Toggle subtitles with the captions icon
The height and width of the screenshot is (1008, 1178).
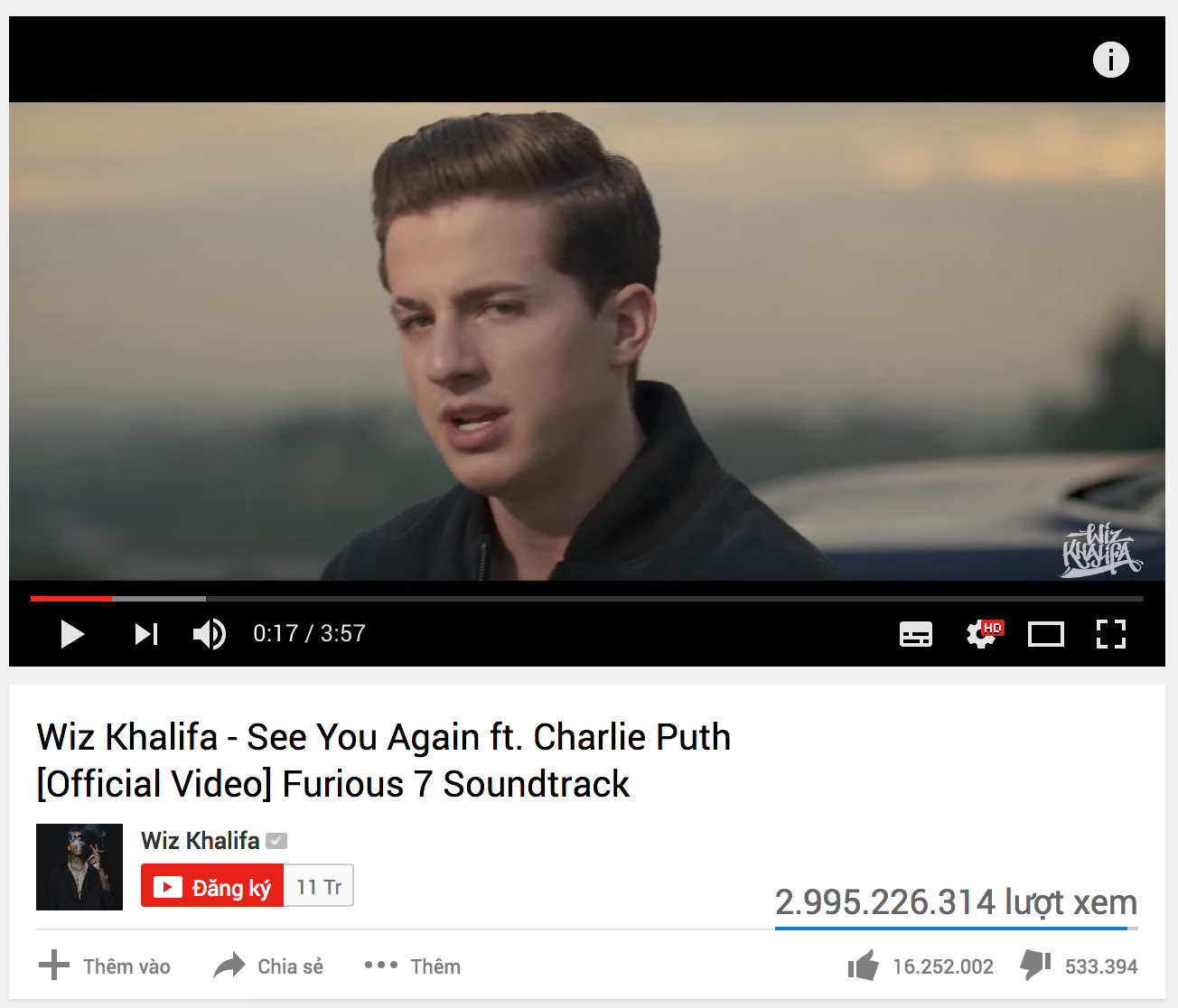tap(916, 634)
